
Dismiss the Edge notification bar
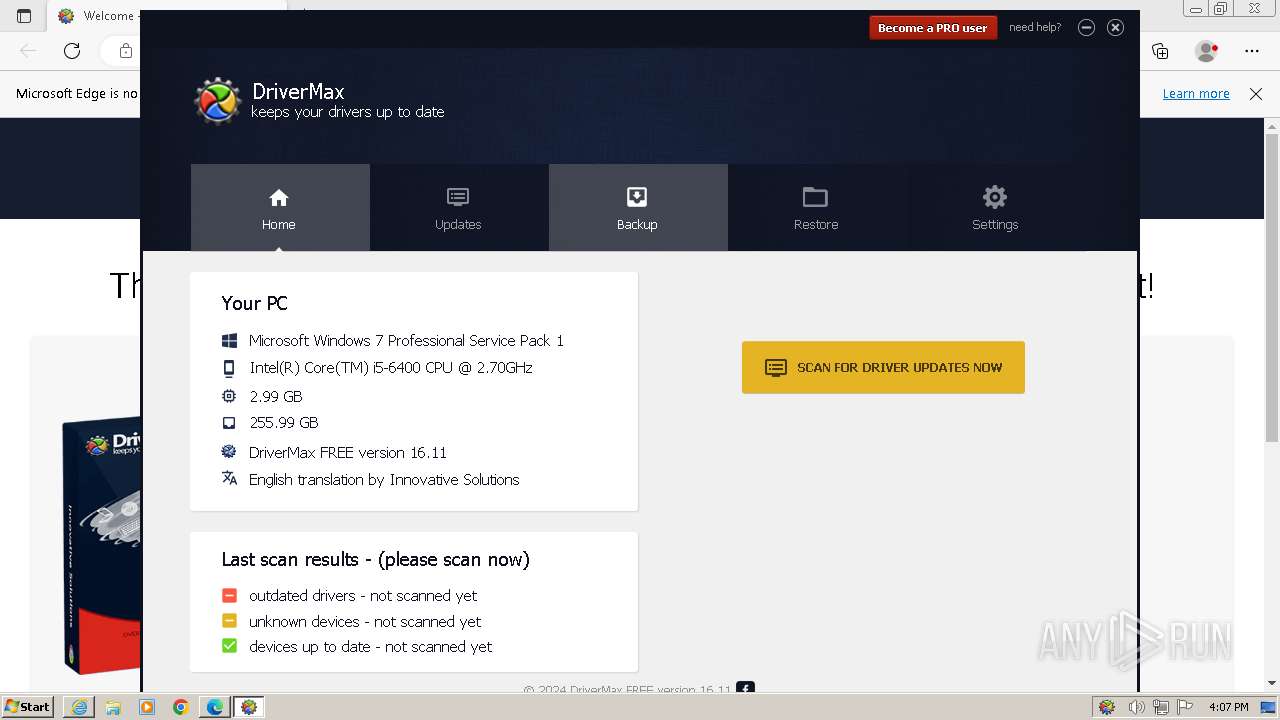[x=1256, y=93]
